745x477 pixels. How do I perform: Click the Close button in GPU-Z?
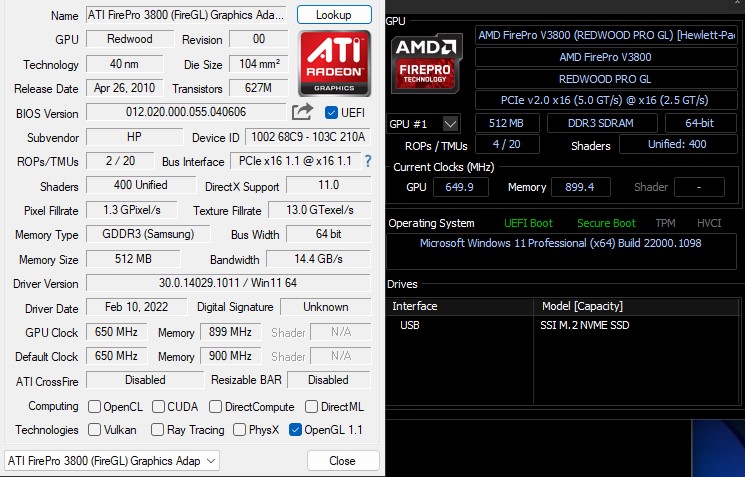tap(343, 461)
